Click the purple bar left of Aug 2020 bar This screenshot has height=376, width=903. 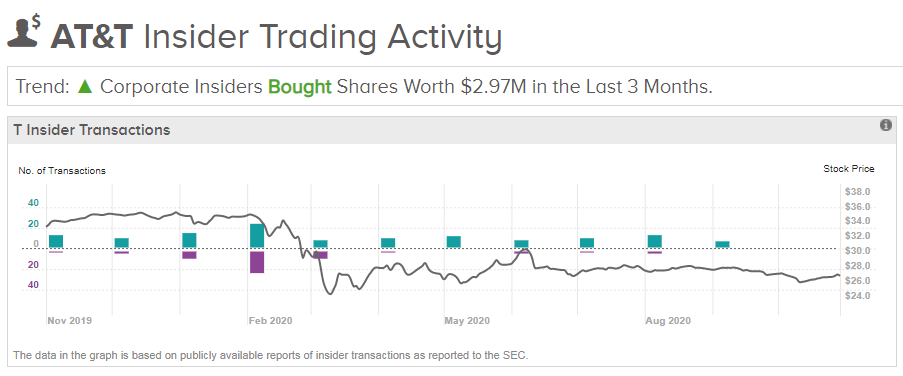tap(587, 252)
